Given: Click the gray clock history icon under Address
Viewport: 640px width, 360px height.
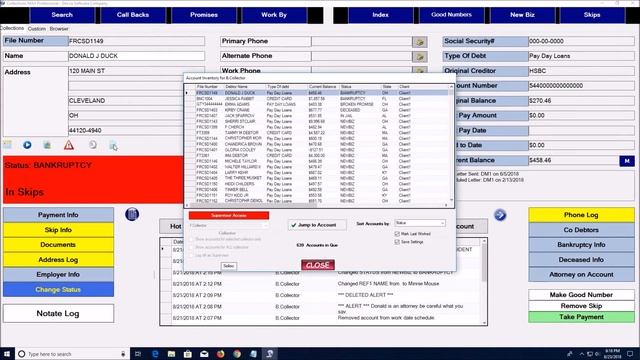Looking at the screenshot, I should tap(93, 144).
